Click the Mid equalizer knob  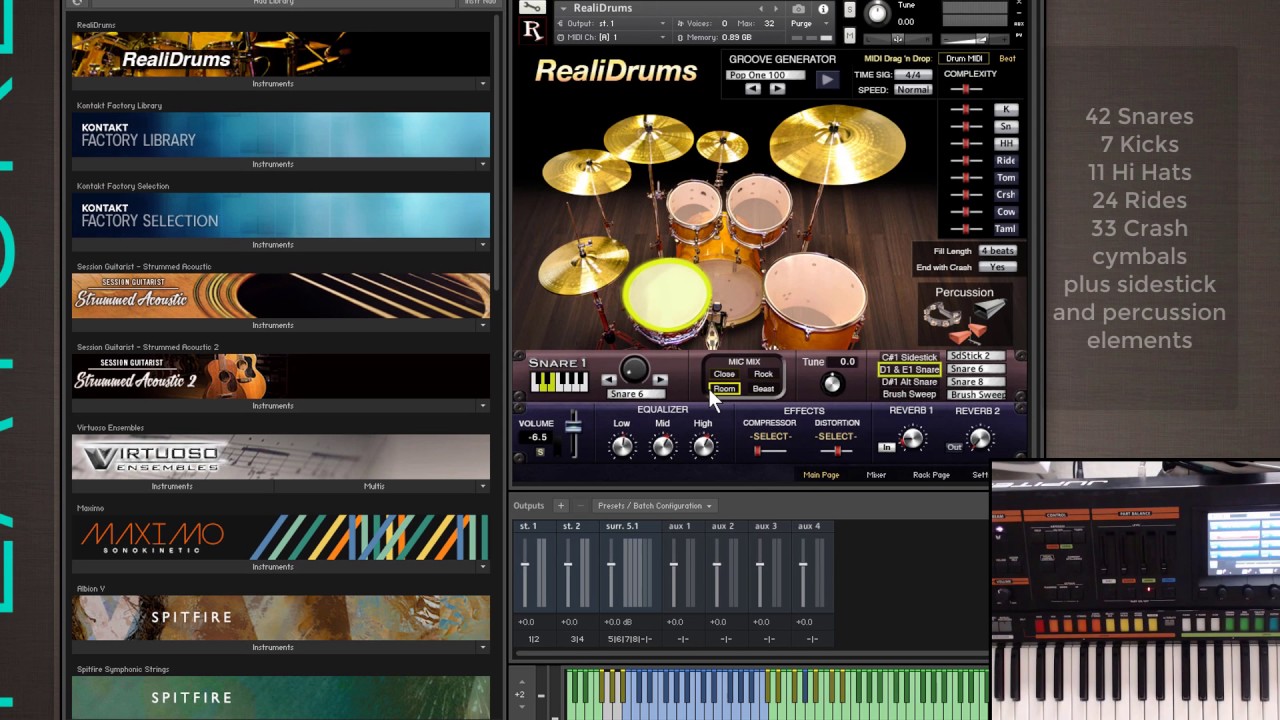tap(662, 446)
